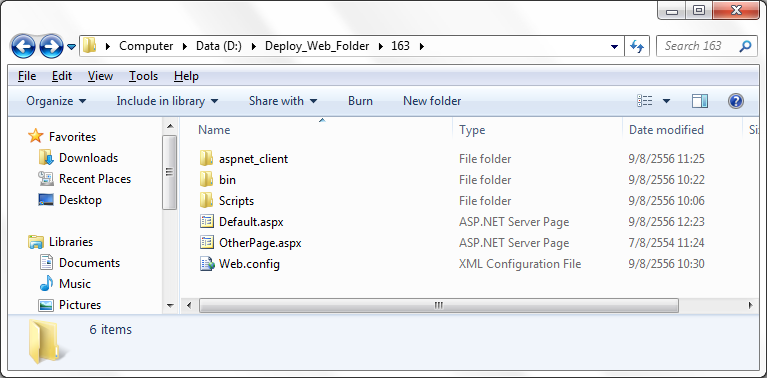767x378 pixels.
Task: Go forward with the Forward arrow button
Action: click(x=51, y=47)
